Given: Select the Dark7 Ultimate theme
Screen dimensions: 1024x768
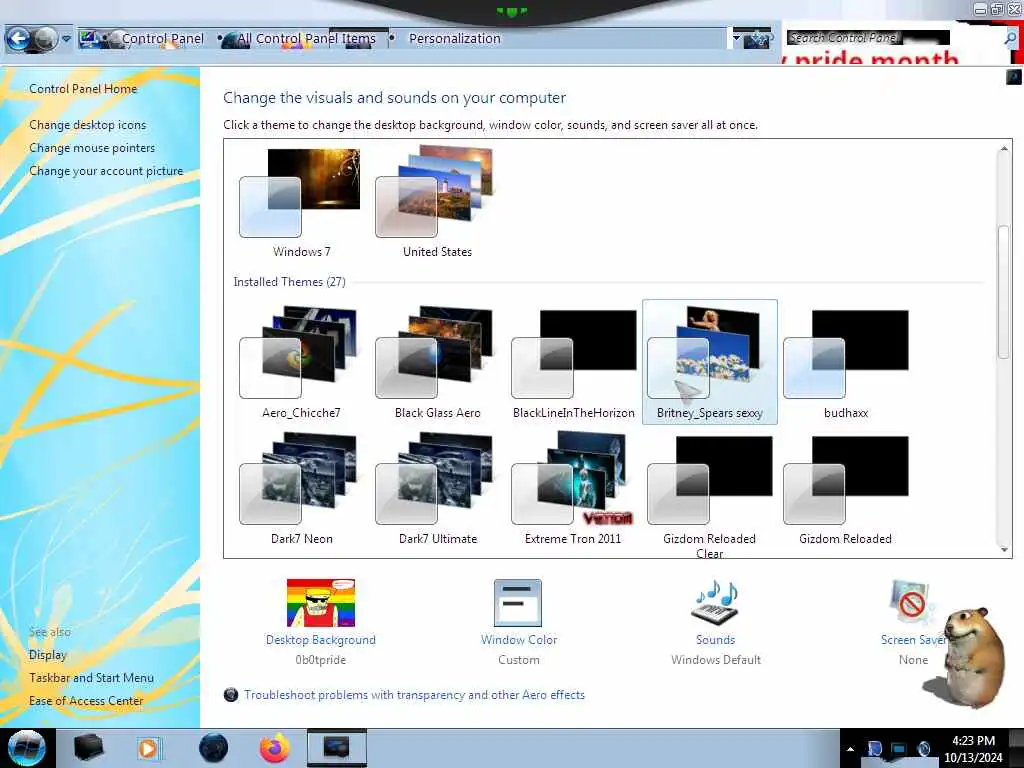Looking at the screenshot, I should 437,489.
